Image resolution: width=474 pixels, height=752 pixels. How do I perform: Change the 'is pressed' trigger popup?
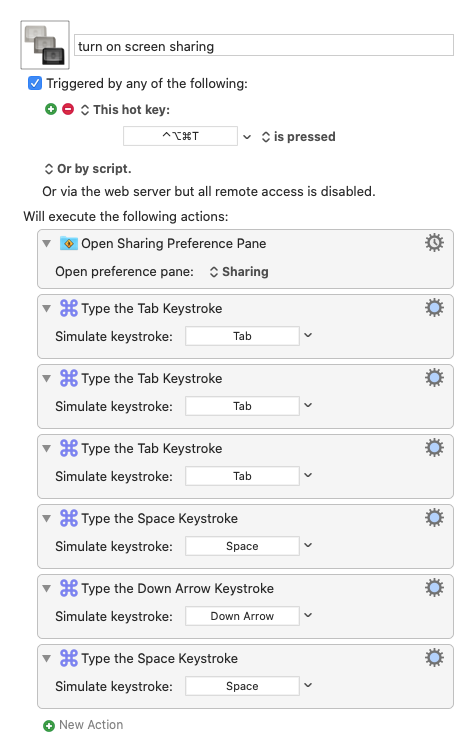[298, 137]
